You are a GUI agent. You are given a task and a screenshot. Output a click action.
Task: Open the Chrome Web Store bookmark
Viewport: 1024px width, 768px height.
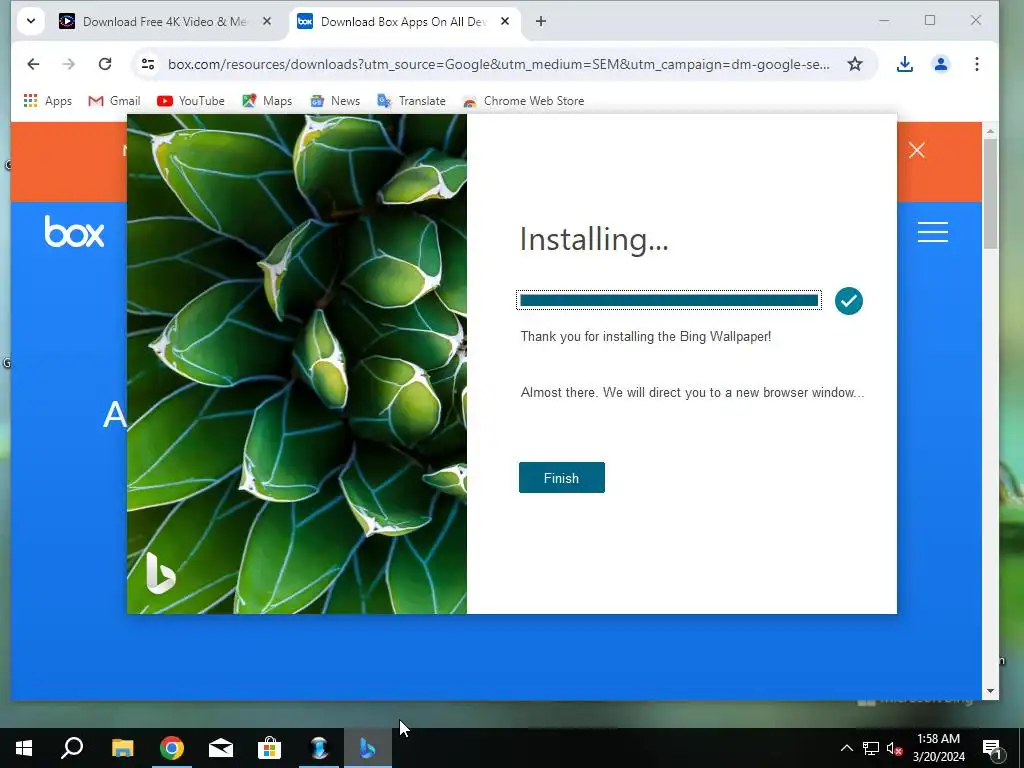tap(524, 101)
